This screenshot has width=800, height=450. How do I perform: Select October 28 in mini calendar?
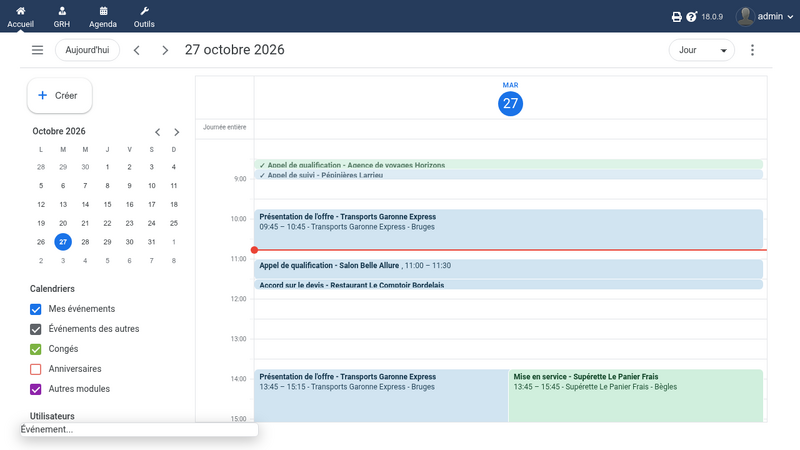pyautogui.click(x=85, y=242)
